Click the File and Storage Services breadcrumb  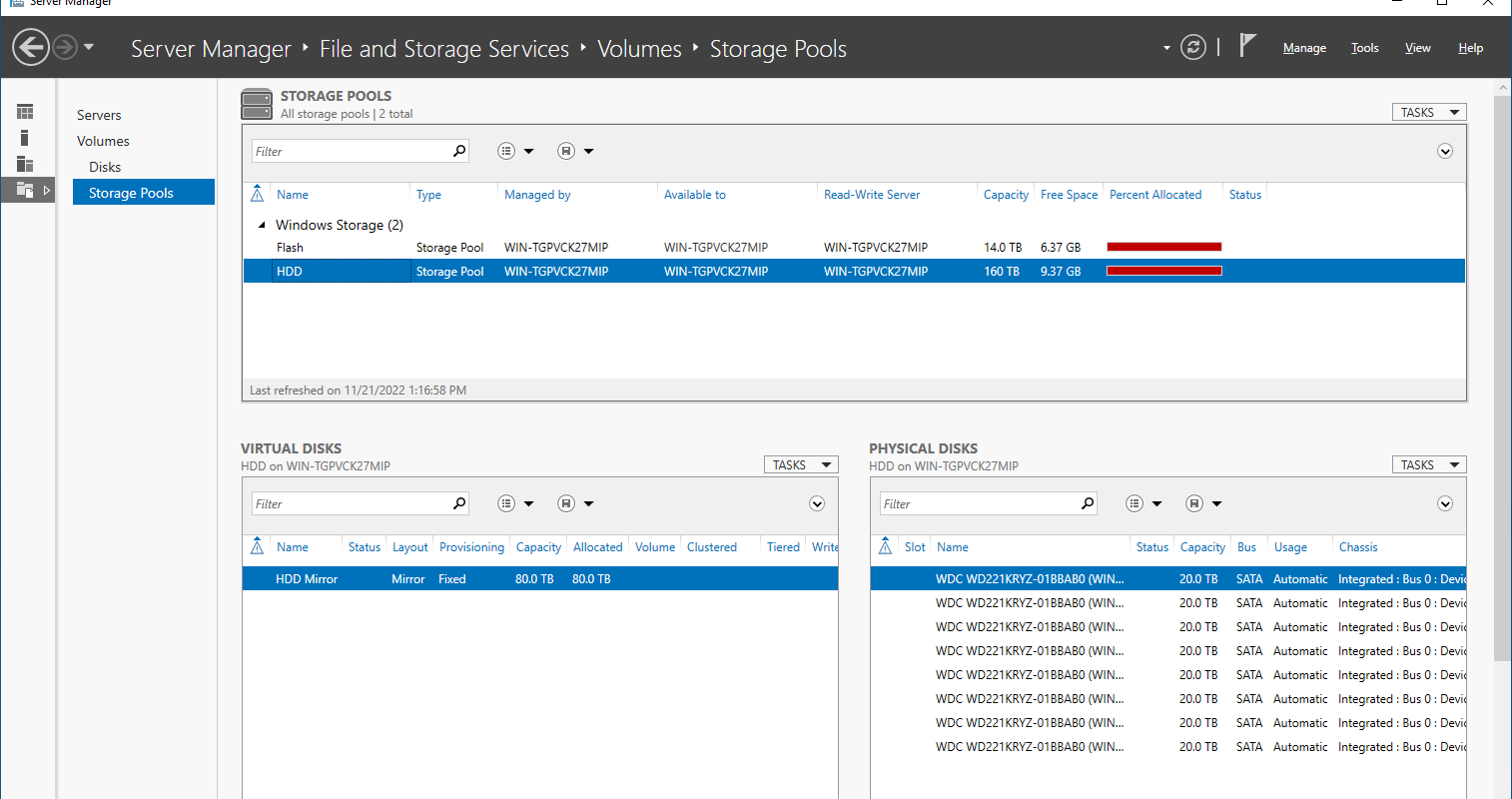(x=444, y=49)
